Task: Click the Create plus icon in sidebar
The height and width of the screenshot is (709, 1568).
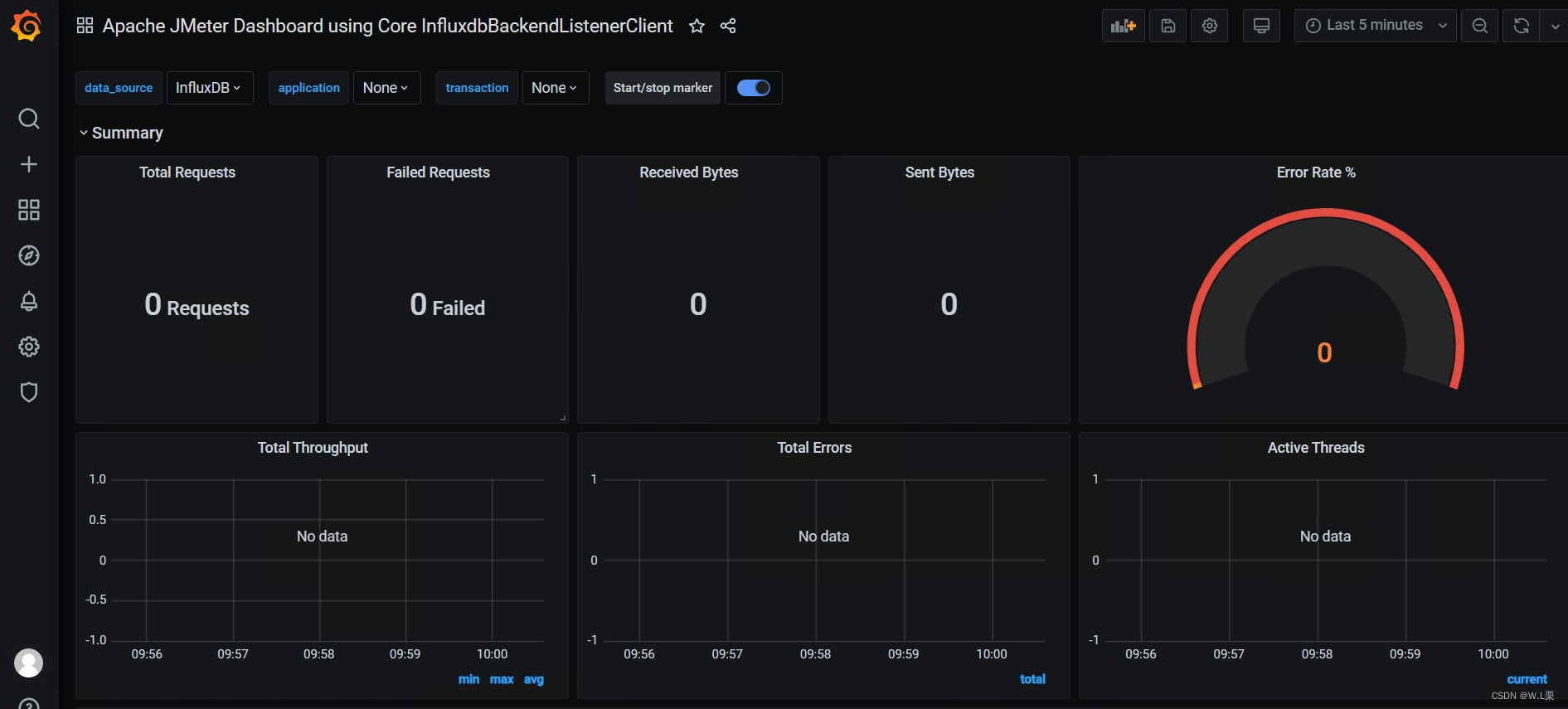Action: click(29, 164)
